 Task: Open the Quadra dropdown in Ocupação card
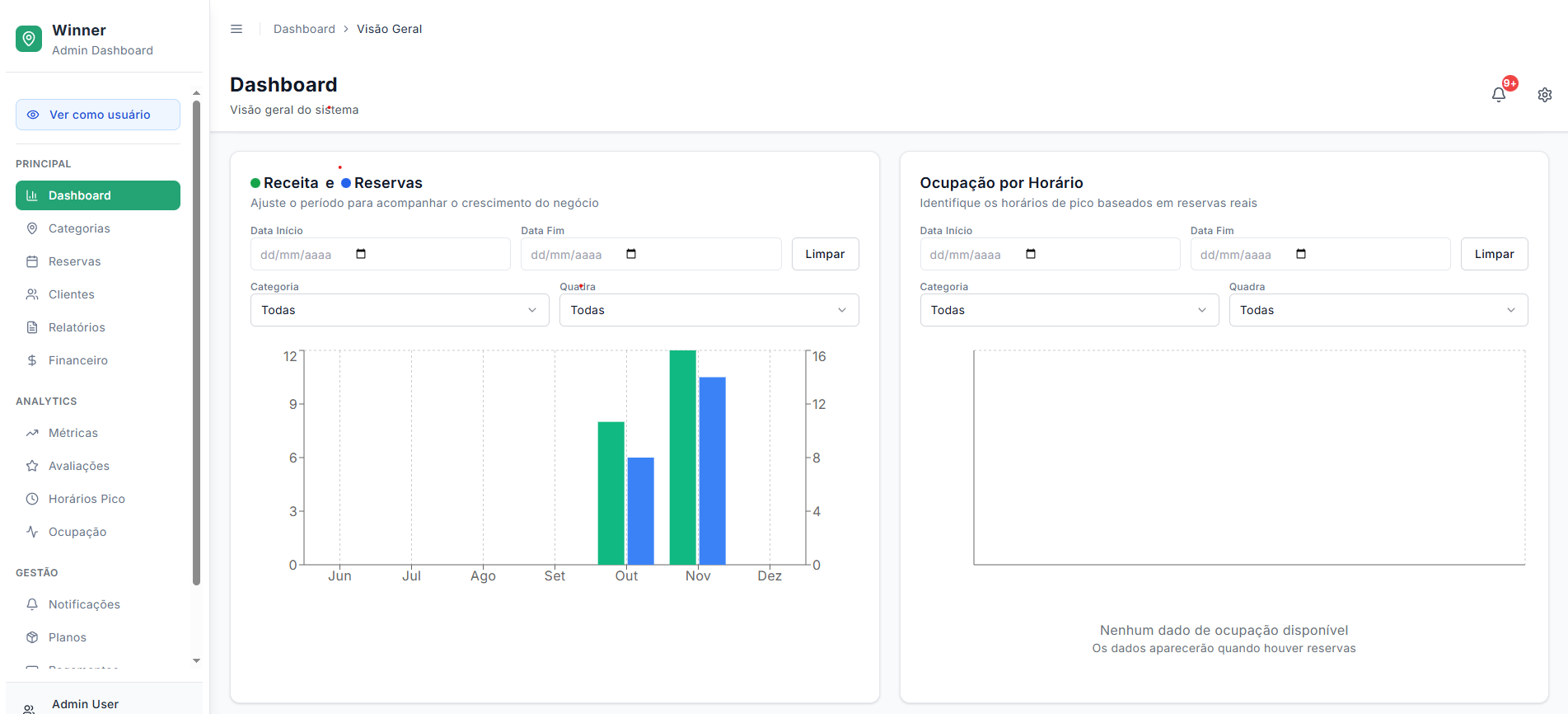1378,310
